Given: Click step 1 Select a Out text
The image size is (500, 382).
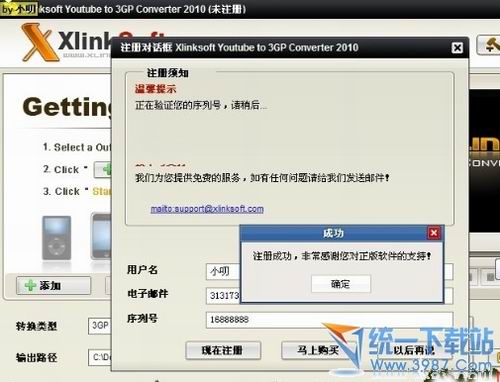Looking at the screenshot, I should 77,147.
